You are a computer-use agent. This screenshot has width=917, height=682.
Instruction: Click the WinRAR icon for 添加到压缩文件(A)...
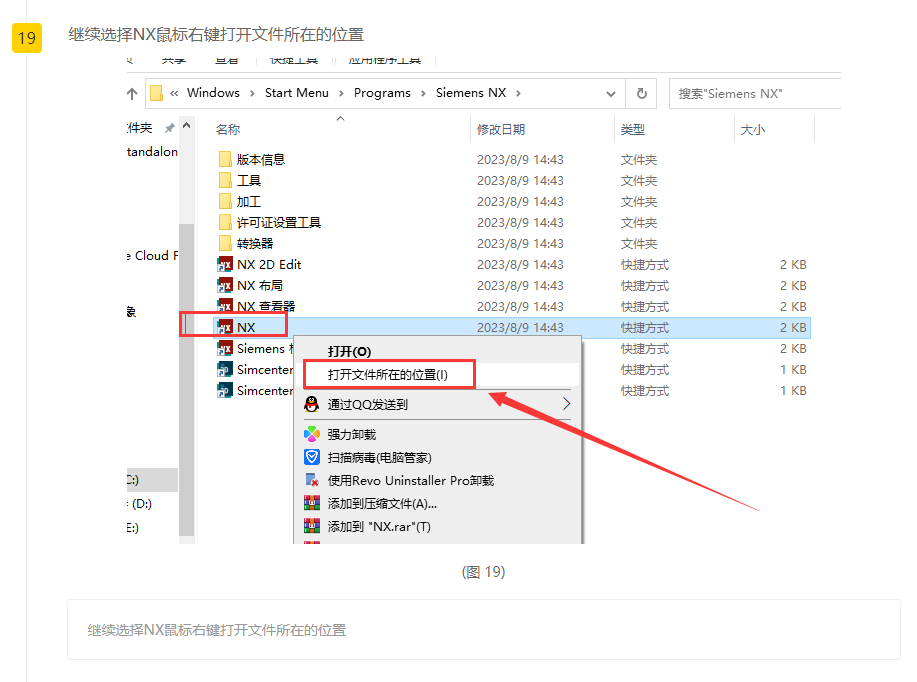[x=312, y=503]
